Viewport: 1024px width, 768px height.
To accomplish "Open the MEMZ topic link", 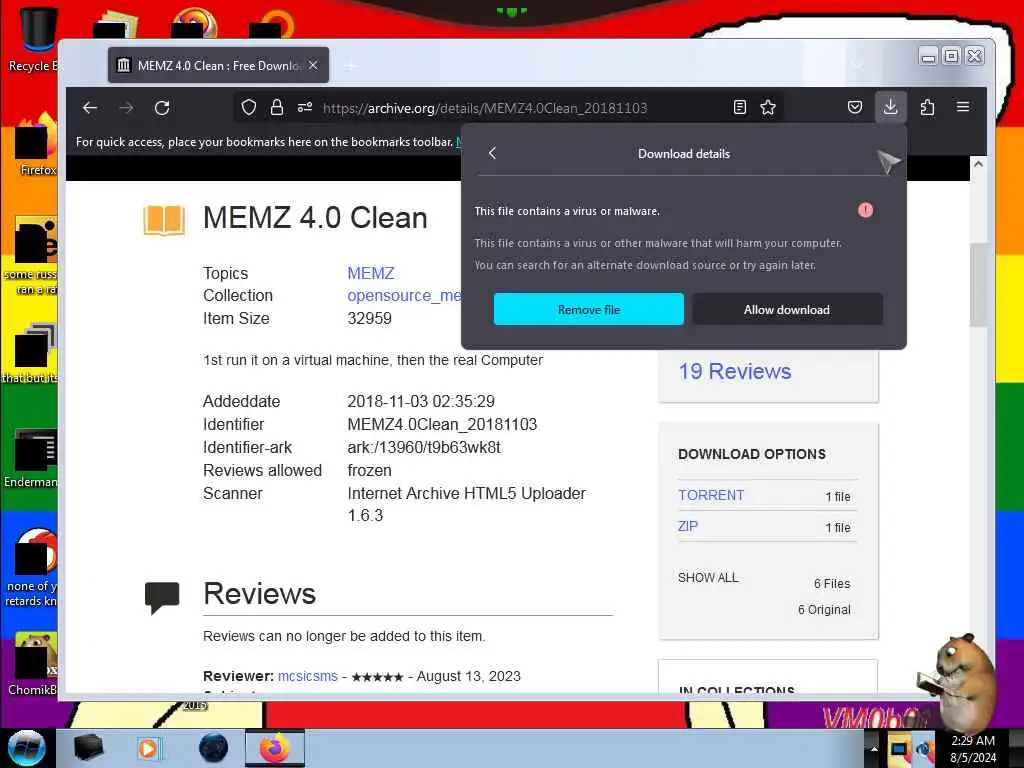I will click(x=370, y=273).
